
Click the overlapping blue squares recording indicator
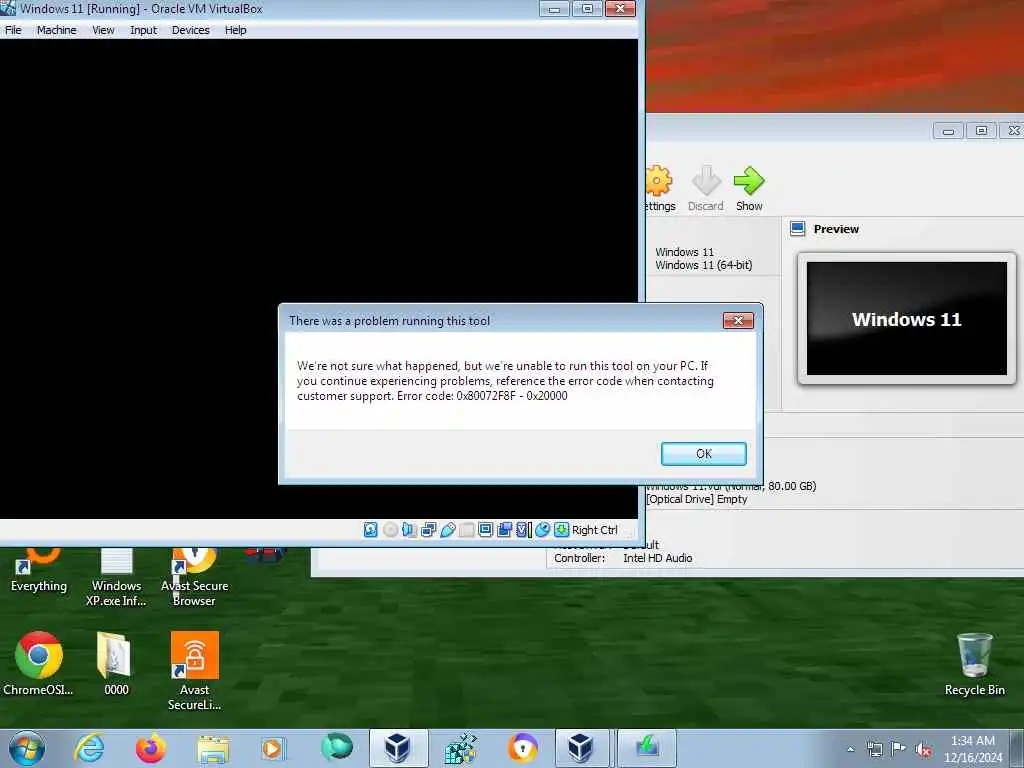tap(504, 530)
